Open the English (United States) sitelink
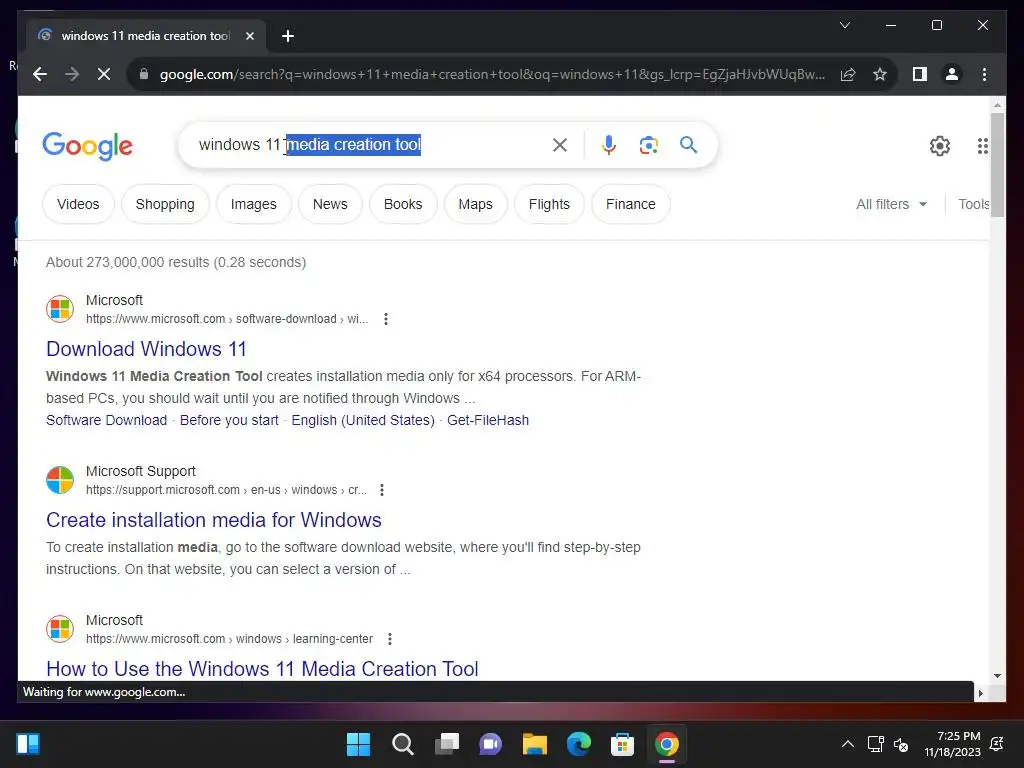 [363, 420]
